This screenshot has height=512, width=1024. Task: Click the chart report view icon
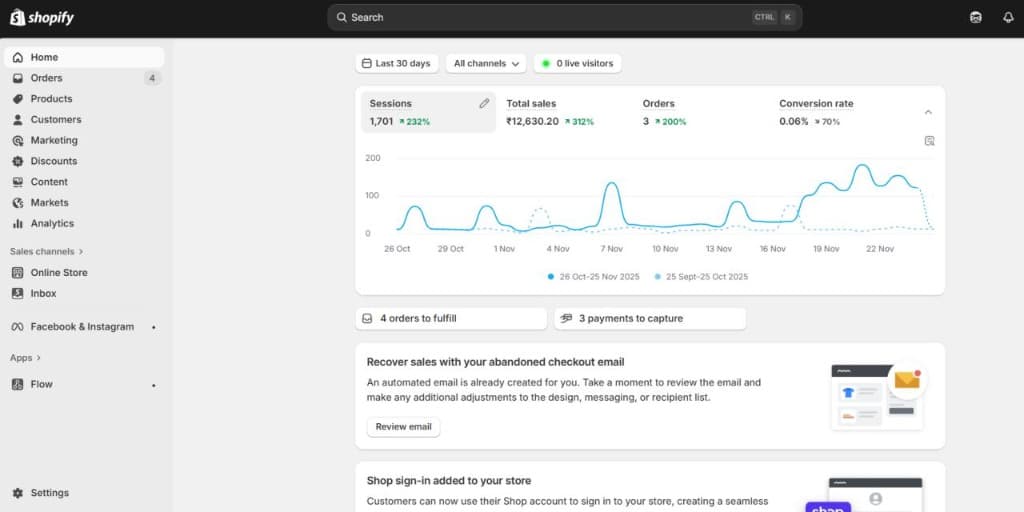coord(930,141)
